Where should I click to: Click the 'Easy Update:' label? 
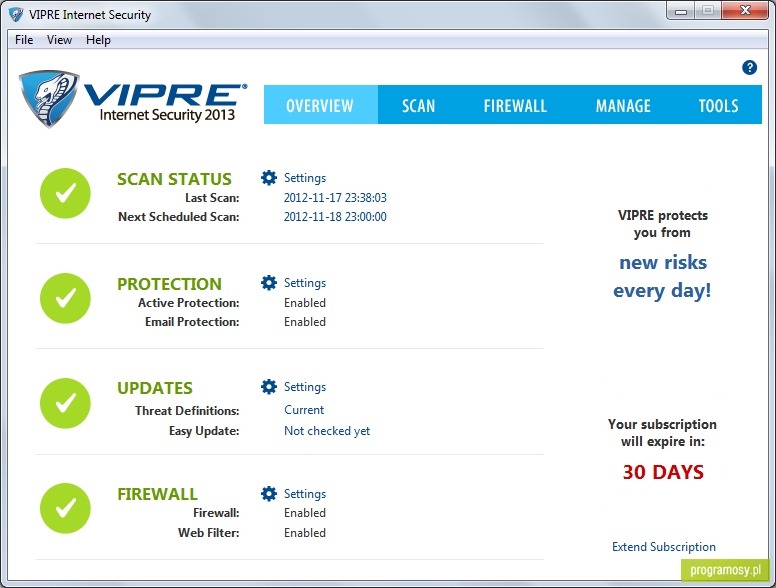204,431
